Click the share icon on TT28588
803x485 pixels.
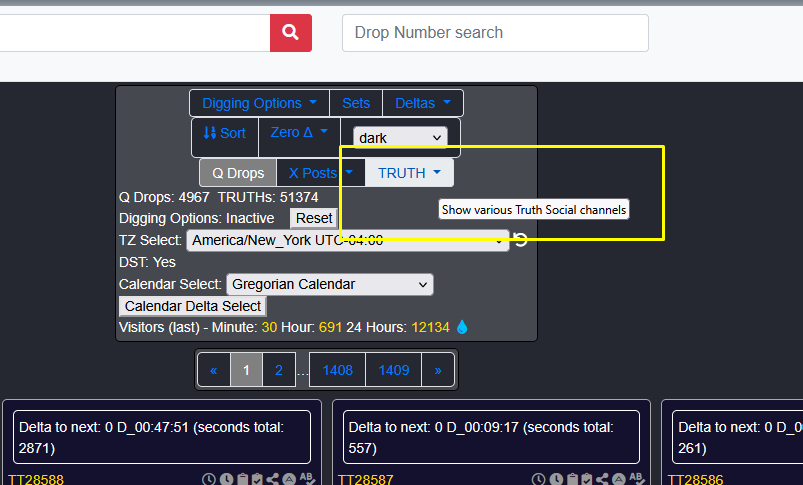click(x=272, y=479)
